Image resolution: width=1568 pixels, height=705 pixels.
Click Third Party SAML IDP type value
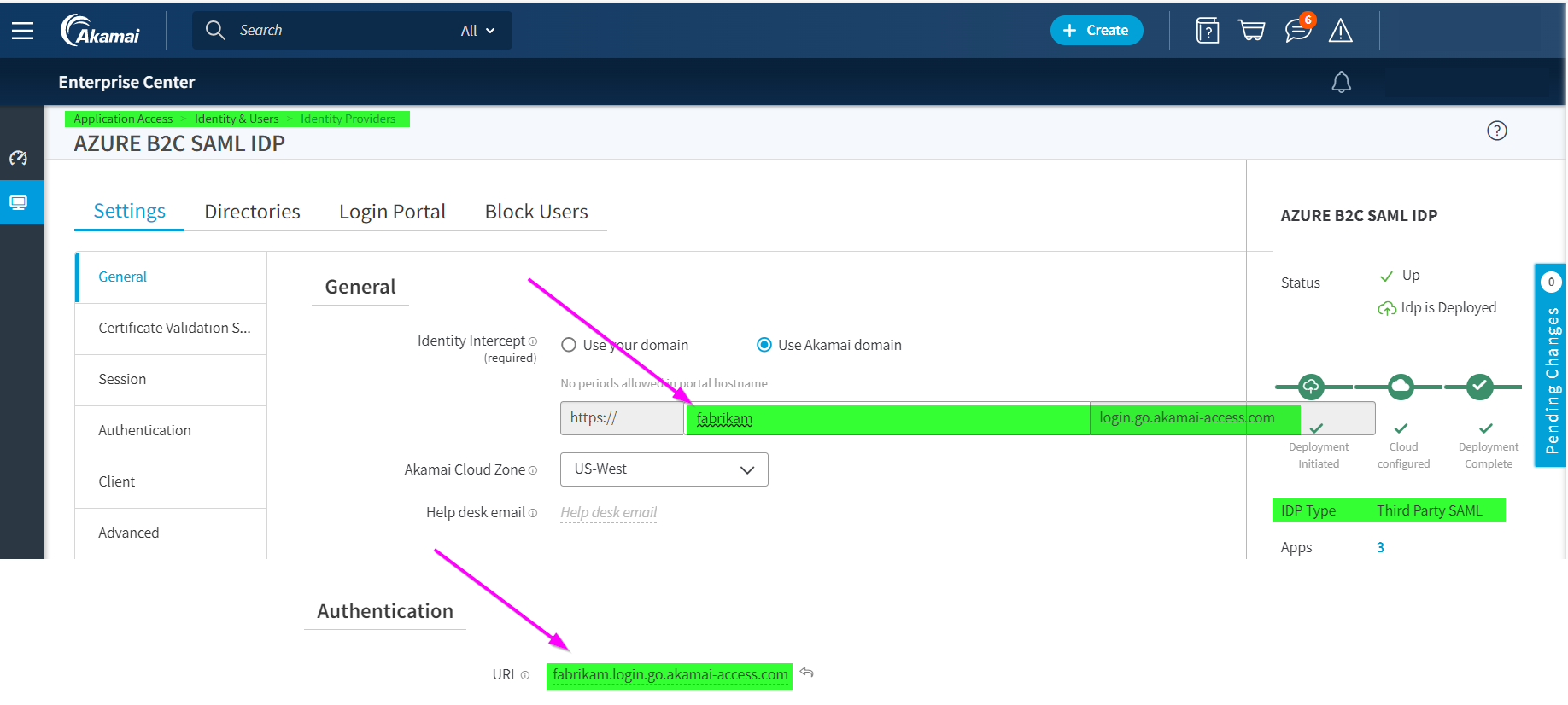(x=1430, y=510)
